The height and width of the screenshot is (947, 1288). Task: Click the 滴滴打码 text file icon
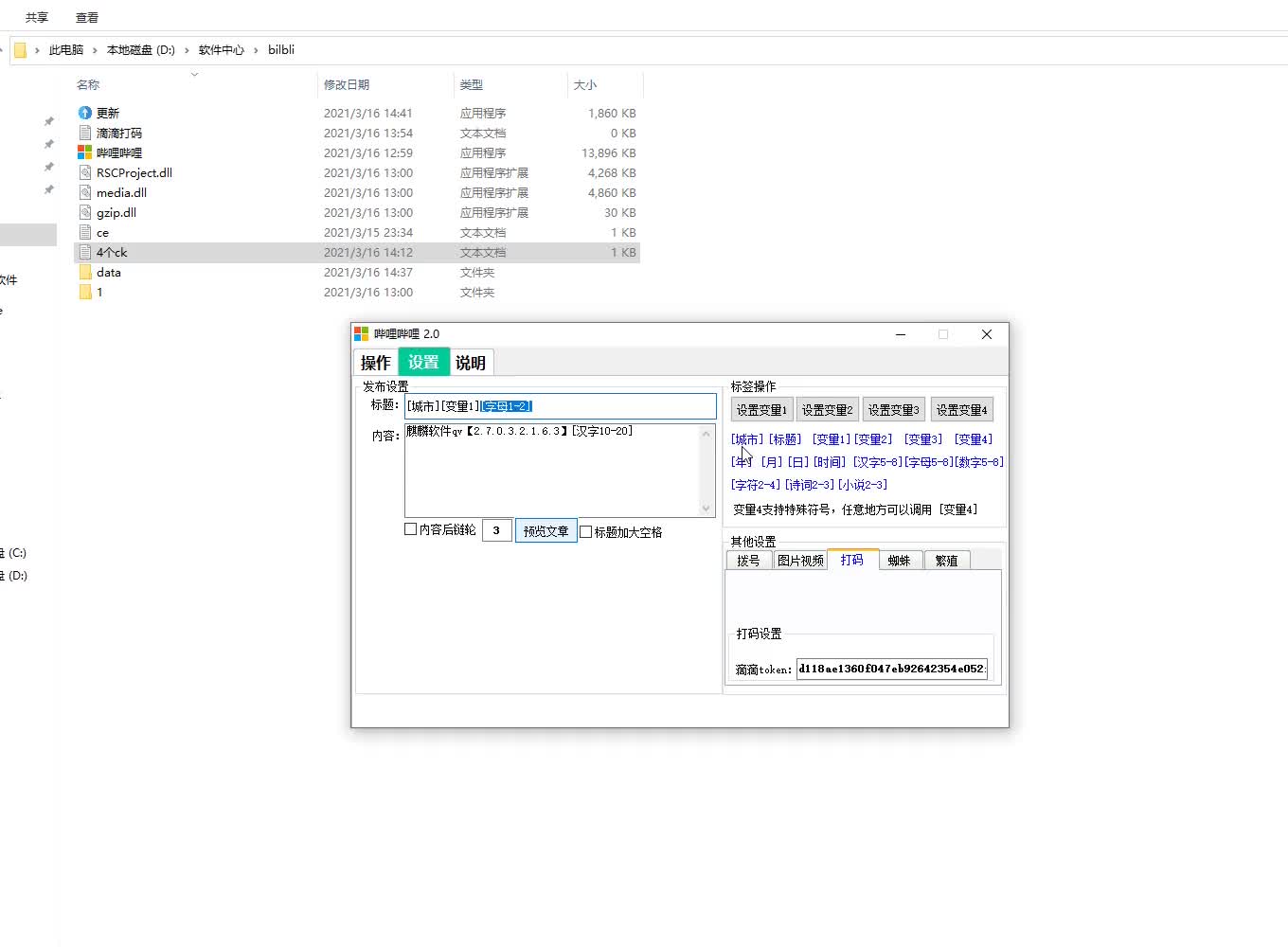point(85,133)
